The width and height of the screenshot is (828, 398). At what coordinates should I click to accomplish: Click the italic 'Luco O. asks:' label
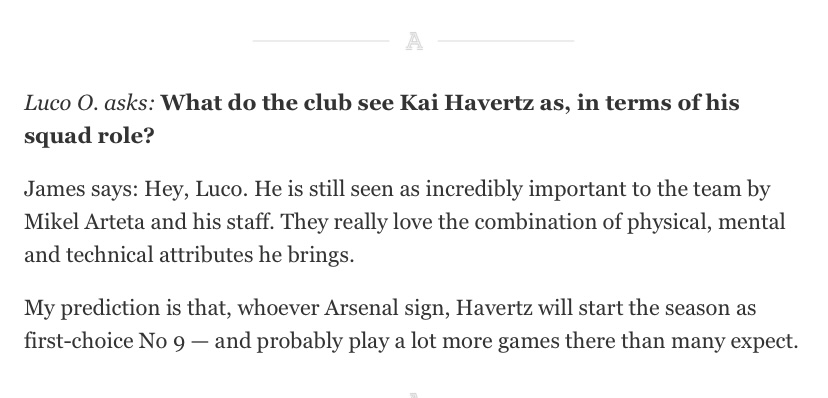click(x=89, y=103)
